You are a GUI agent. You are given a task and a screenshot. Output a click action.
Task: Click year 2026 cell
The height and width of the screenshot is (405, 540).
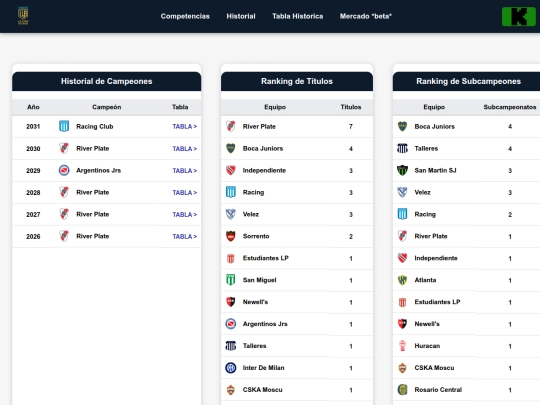click(x=33, y=237)
